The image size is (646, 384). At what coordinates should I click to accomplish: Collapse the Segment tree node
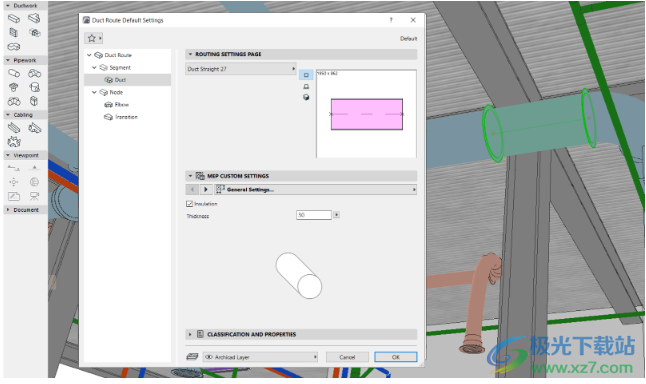point(94,67)
